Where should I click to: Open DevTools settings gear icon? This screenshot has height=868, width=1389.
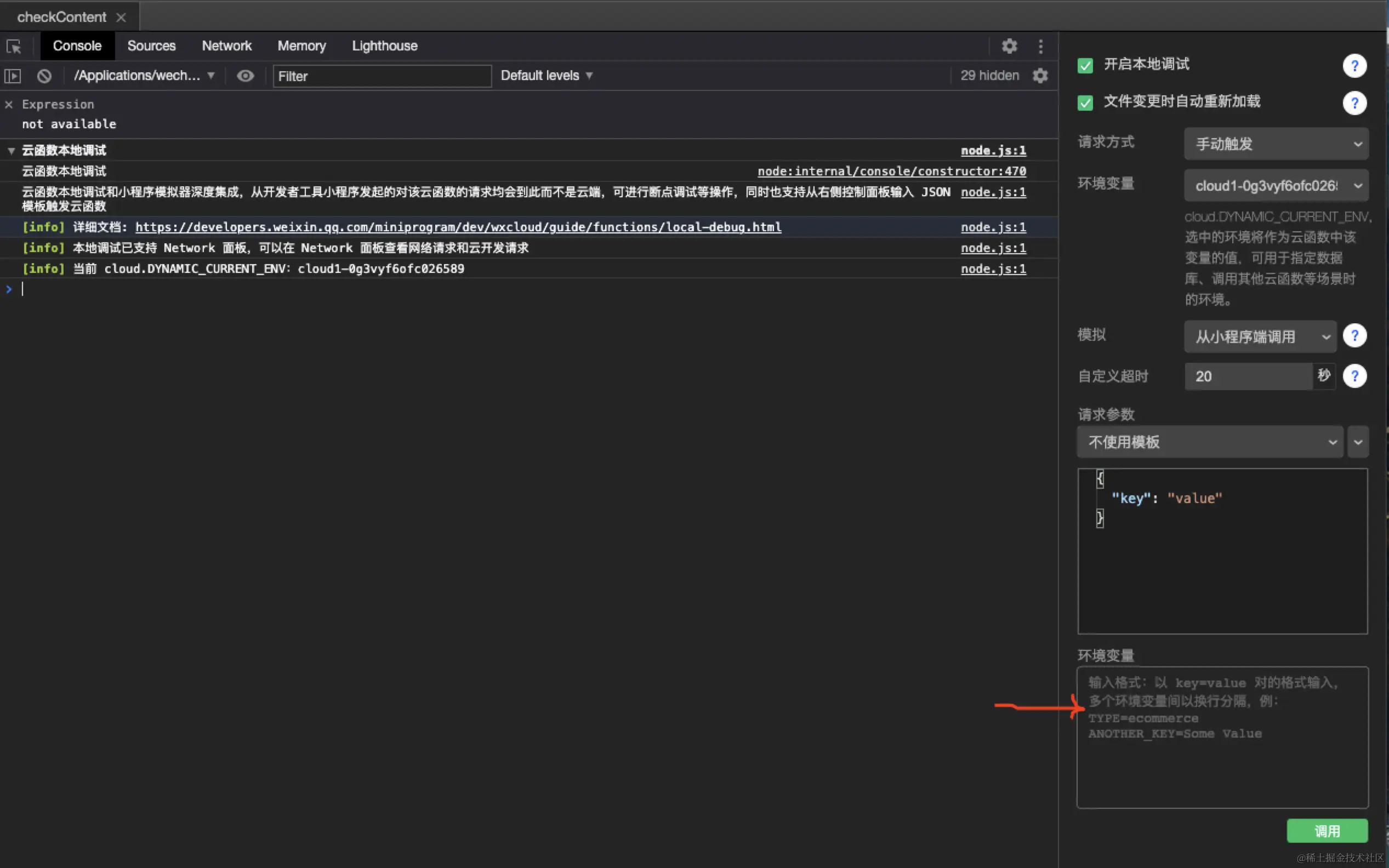tap(1009, 46)
